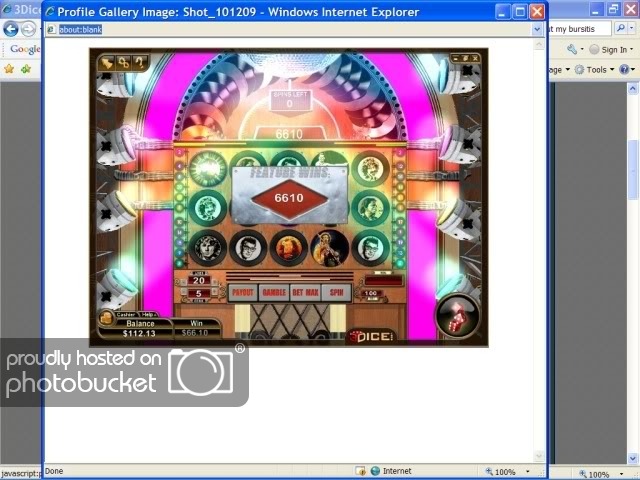Click the blue Help icon in the background toolbar
Viewport: 640px width, 480px height.
pyautogui.click(x=624, y=69)
